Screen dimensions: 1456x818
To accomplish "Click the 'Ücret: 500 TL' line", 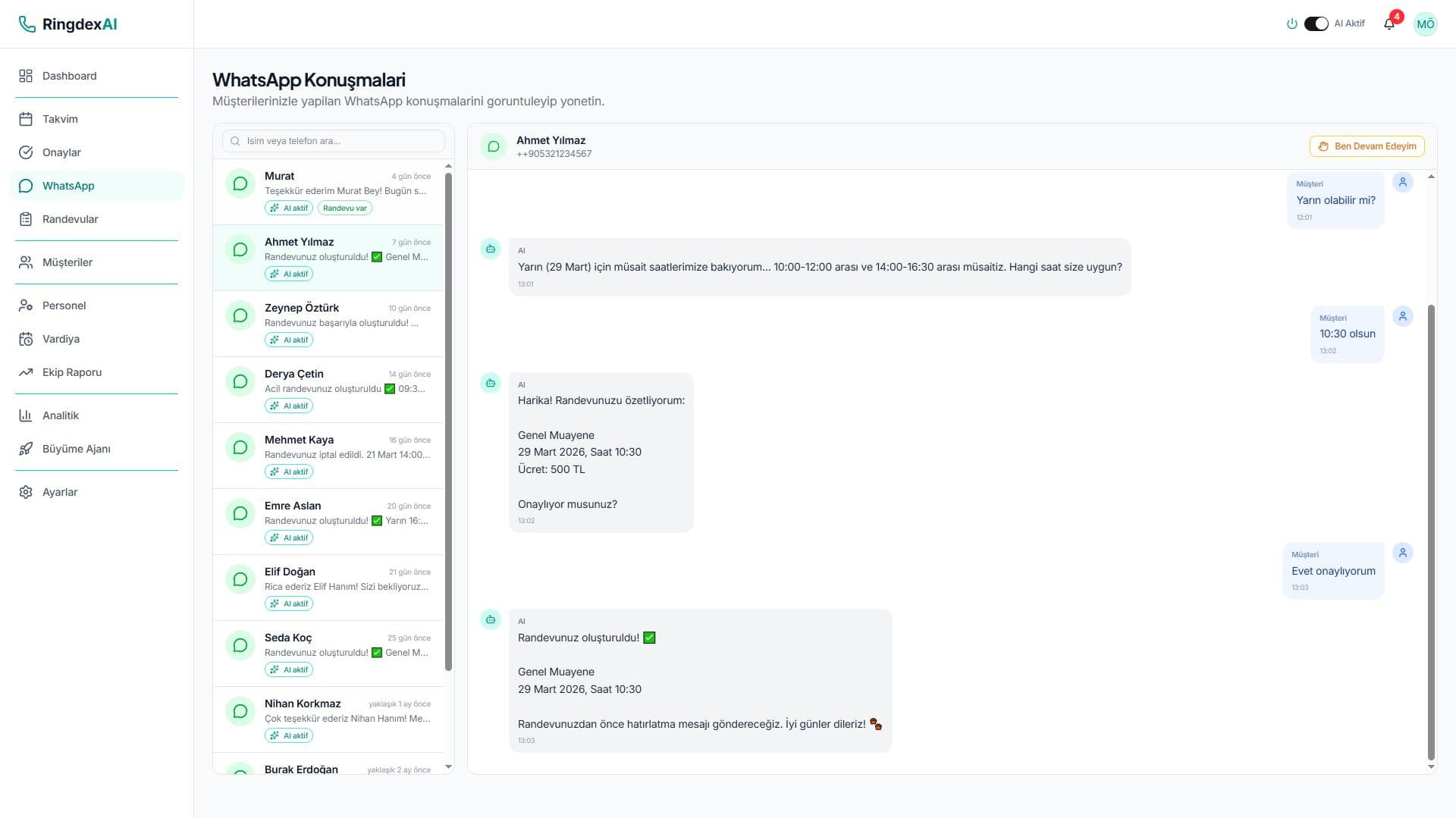I will click(x=551, y=469).
